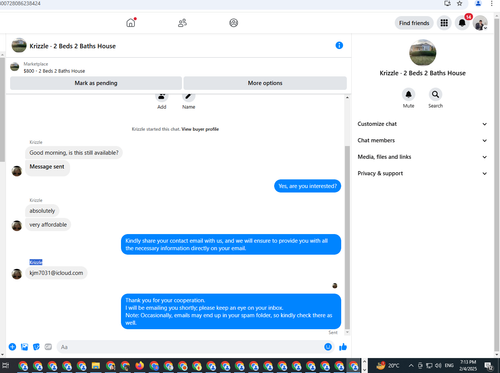Open Krizzle - 2 Beds 2 Baths House header title
The image size is (500, 373).
73,46
